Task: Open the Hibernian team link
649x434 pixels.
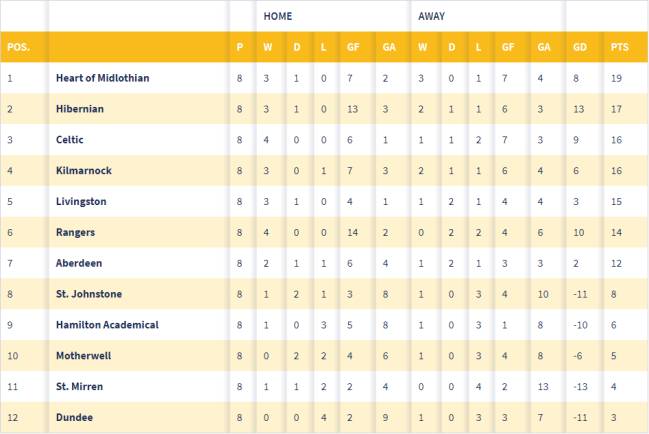Action: [79, 109]
